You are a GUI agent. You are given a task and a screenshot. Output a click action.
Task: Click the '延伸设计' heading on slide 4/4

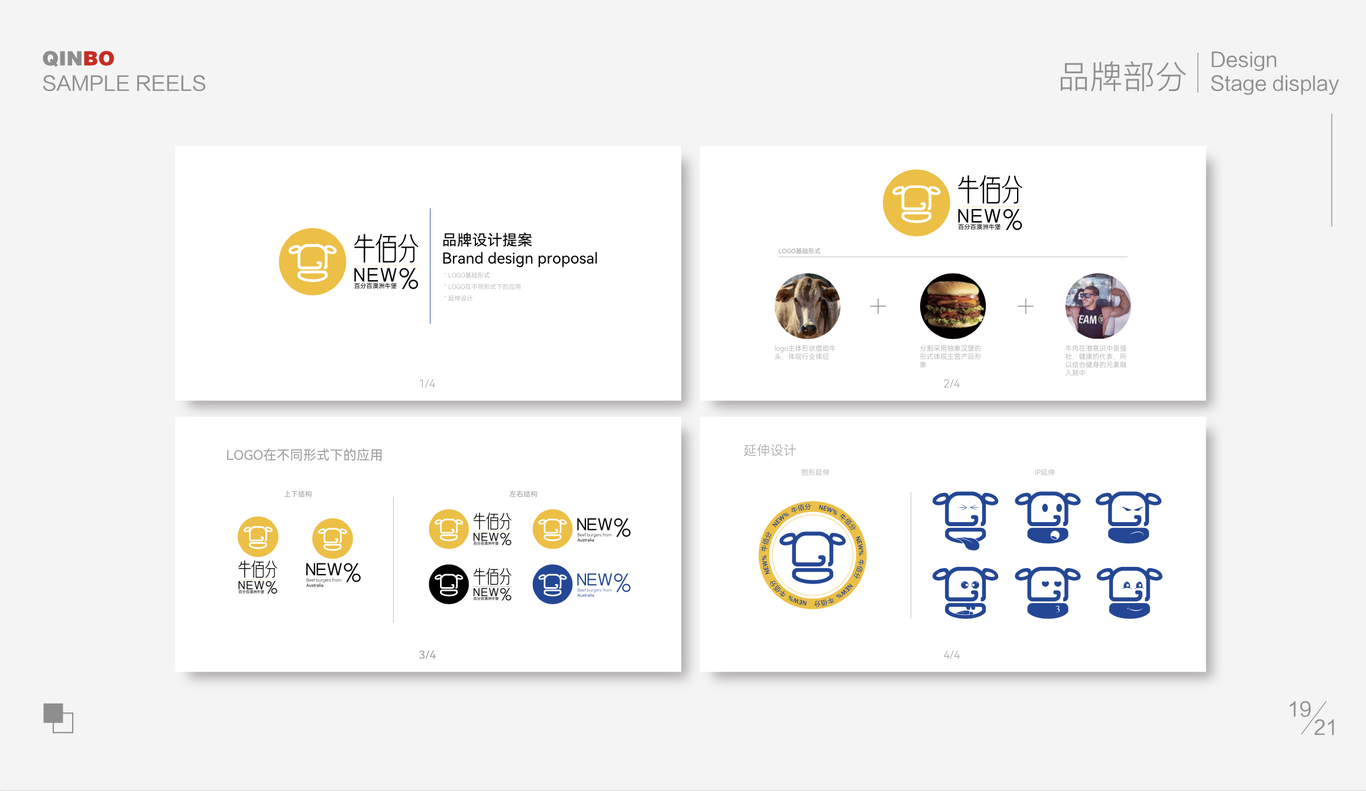pos(770,451)
